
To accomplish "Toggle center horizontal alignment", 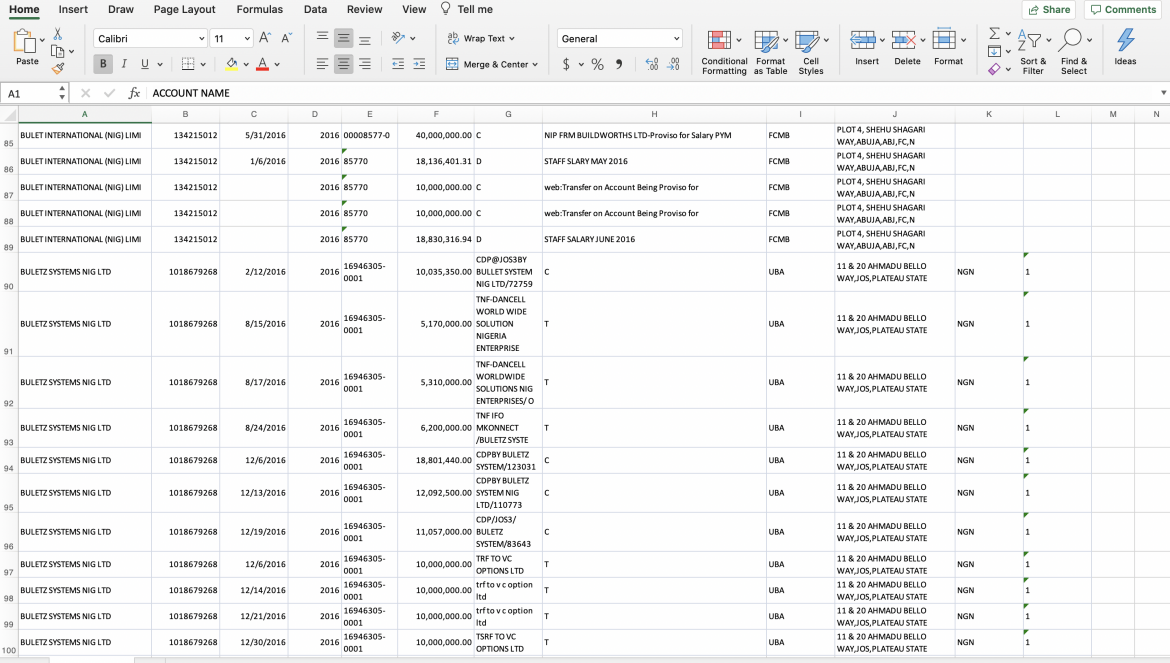I will pos(343,64).
